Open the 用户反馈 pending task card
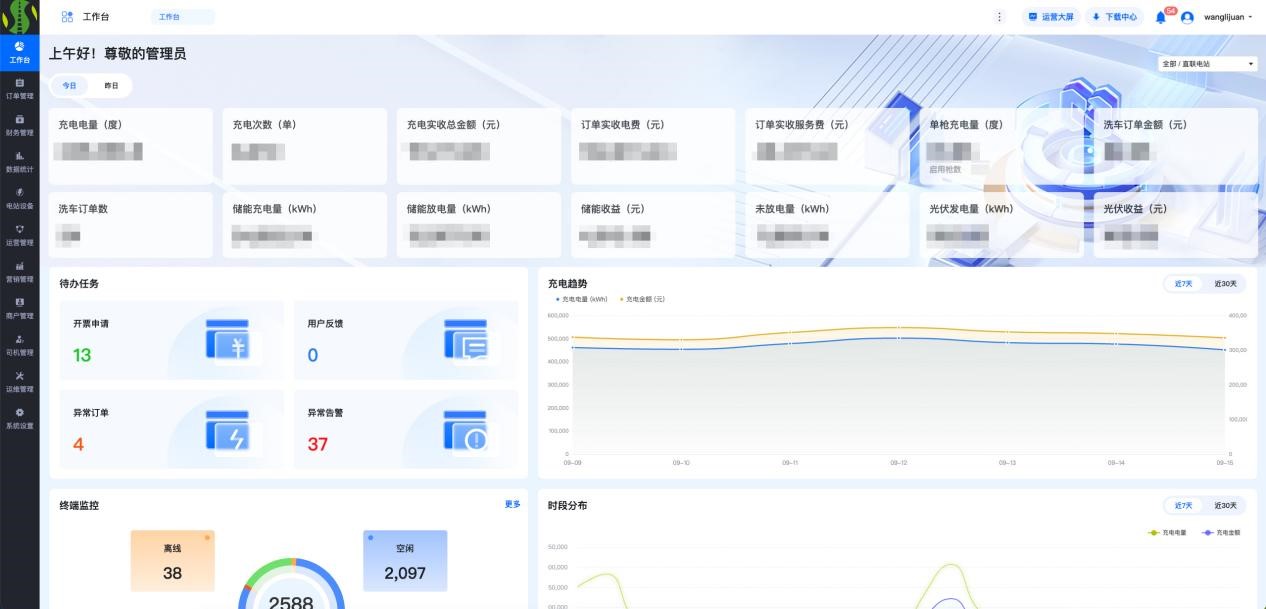The height and width of the screenshot is (609, 1266). [x=406, y=340]
